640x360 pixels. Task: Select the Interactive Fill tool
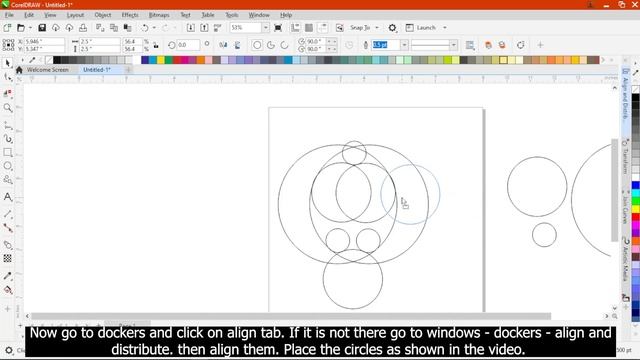7,290
